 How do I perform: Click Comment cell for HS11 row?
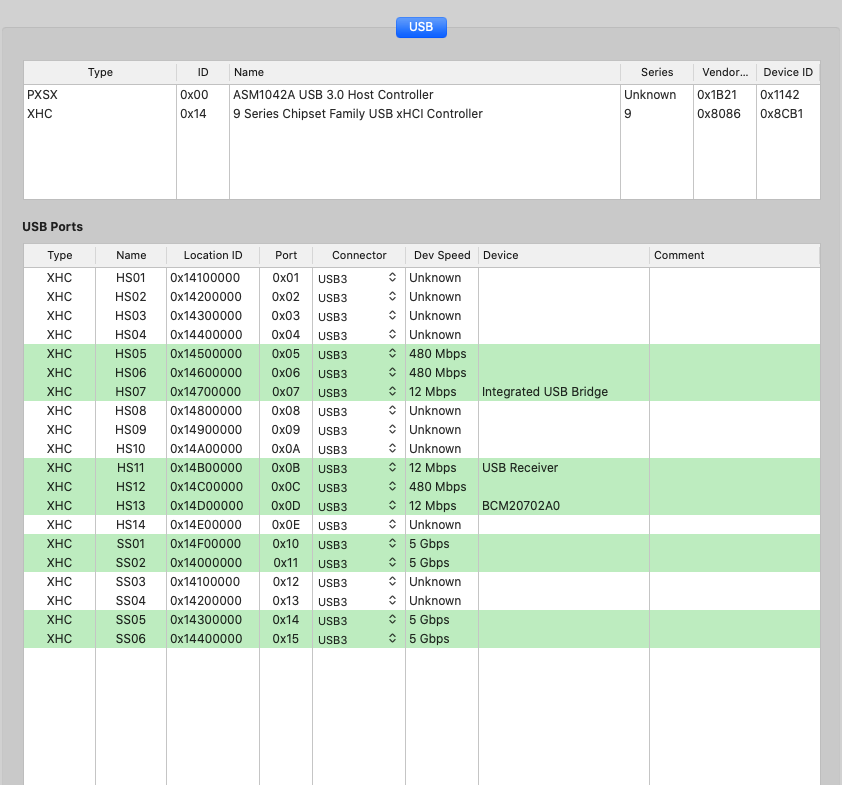[735, 468]
